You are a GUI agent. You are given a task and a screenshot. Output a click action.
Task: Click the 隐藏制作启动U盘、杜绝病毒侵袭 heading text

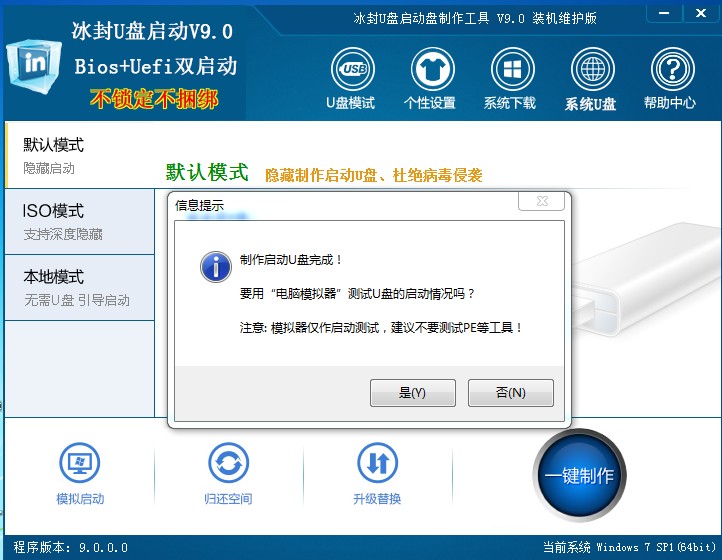click(x=374, y=175)
